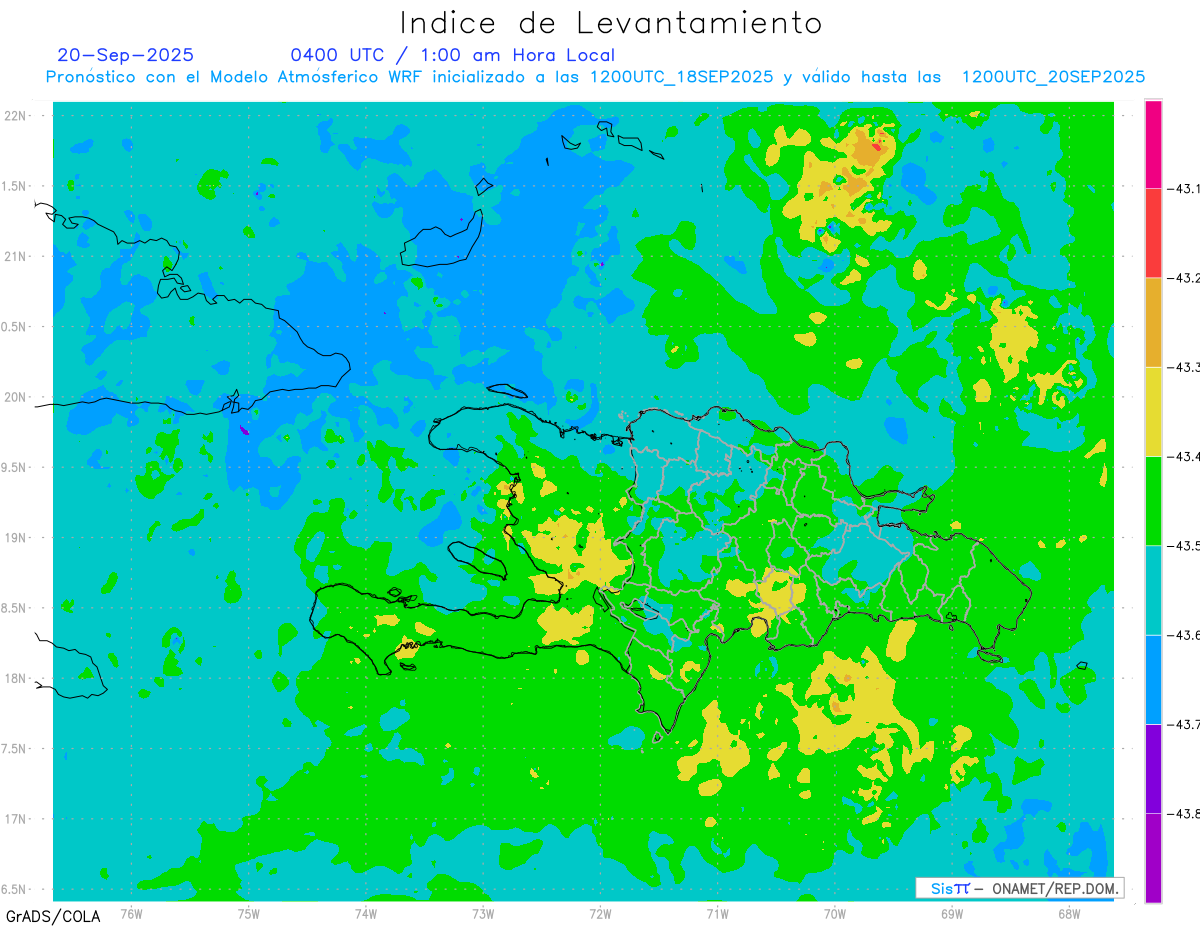
Task: Click the '20N' latitude label
Action: [x=17, y=397]
